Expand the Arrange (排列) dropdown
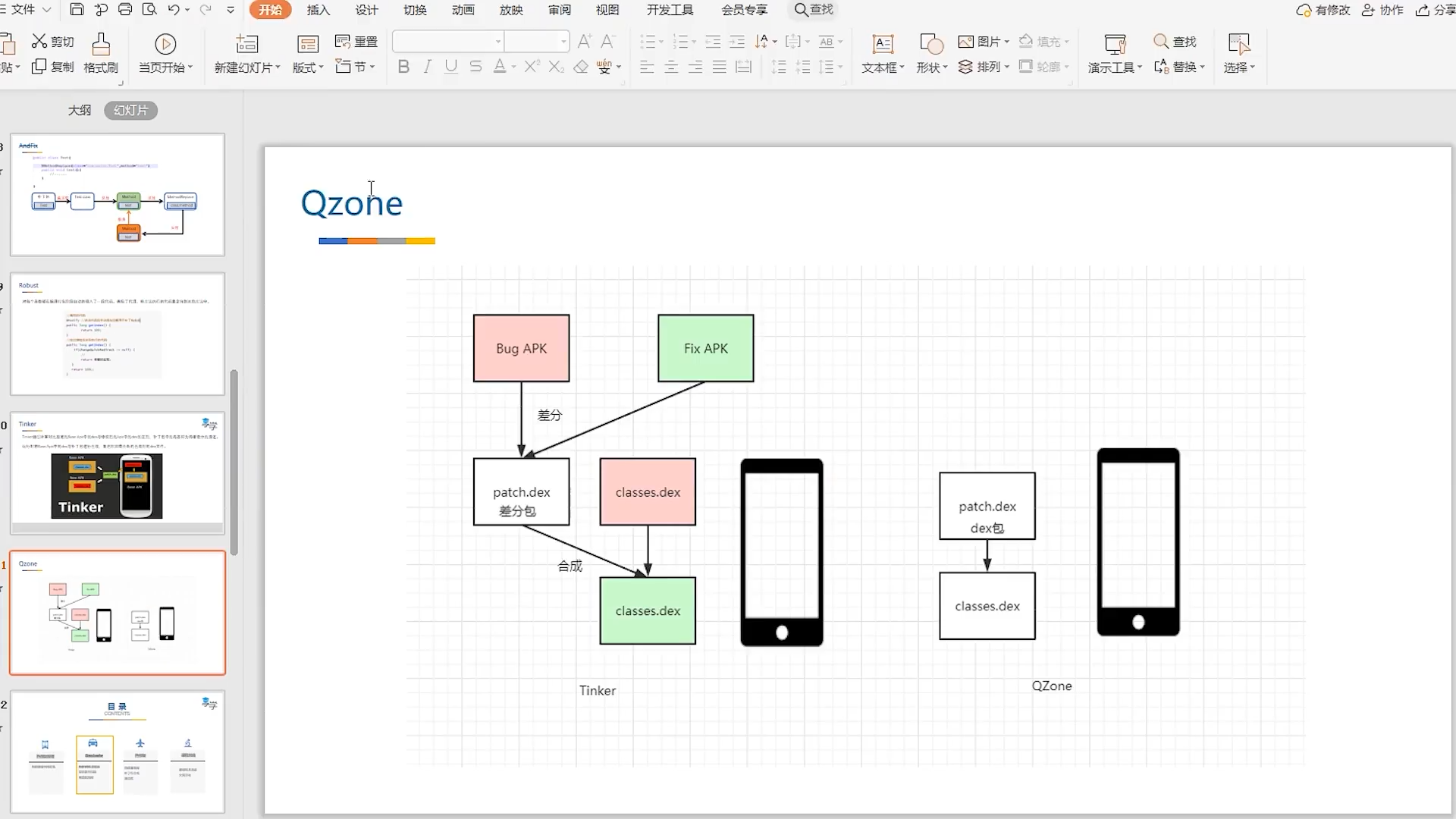 tap(1006, 67)
